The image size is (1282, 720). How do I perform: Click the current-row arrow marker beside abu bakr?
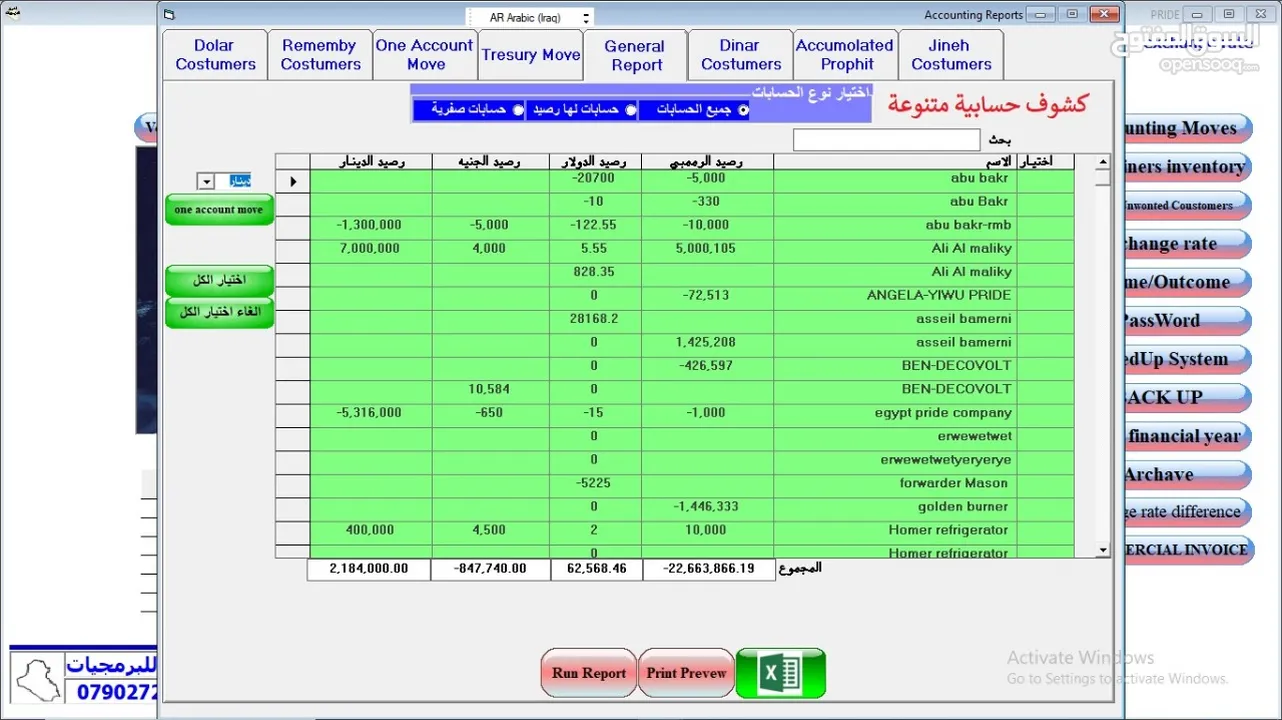click(293, 182)
